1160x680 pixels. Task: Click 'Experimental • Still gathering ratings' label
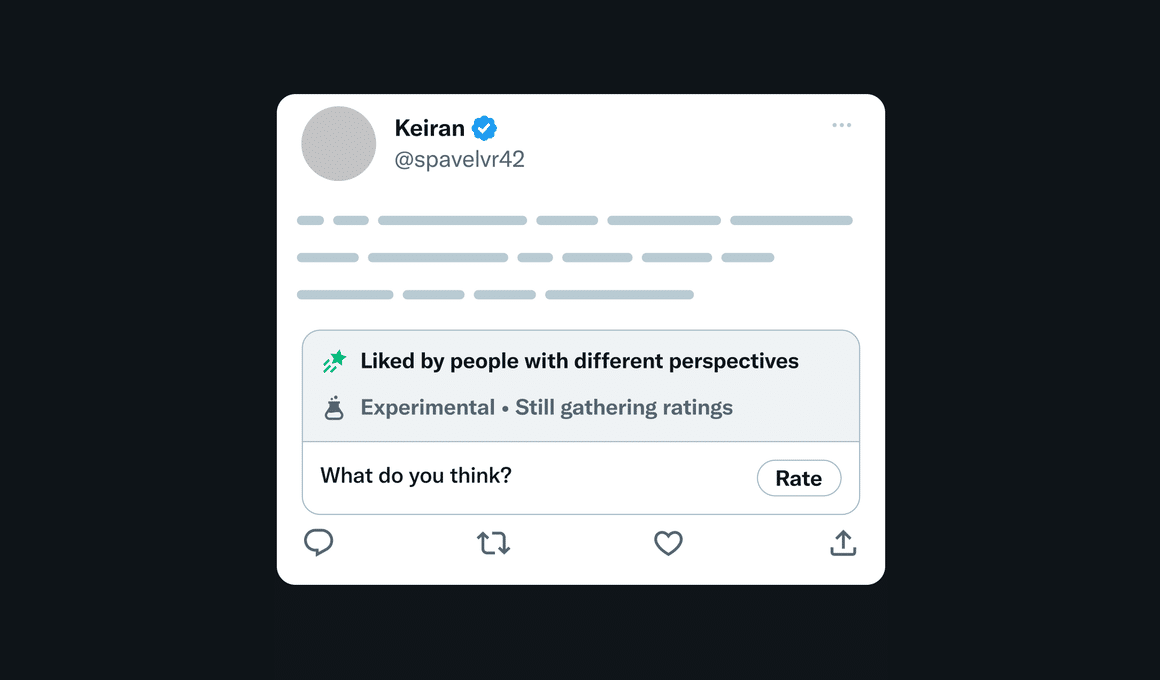547,408
